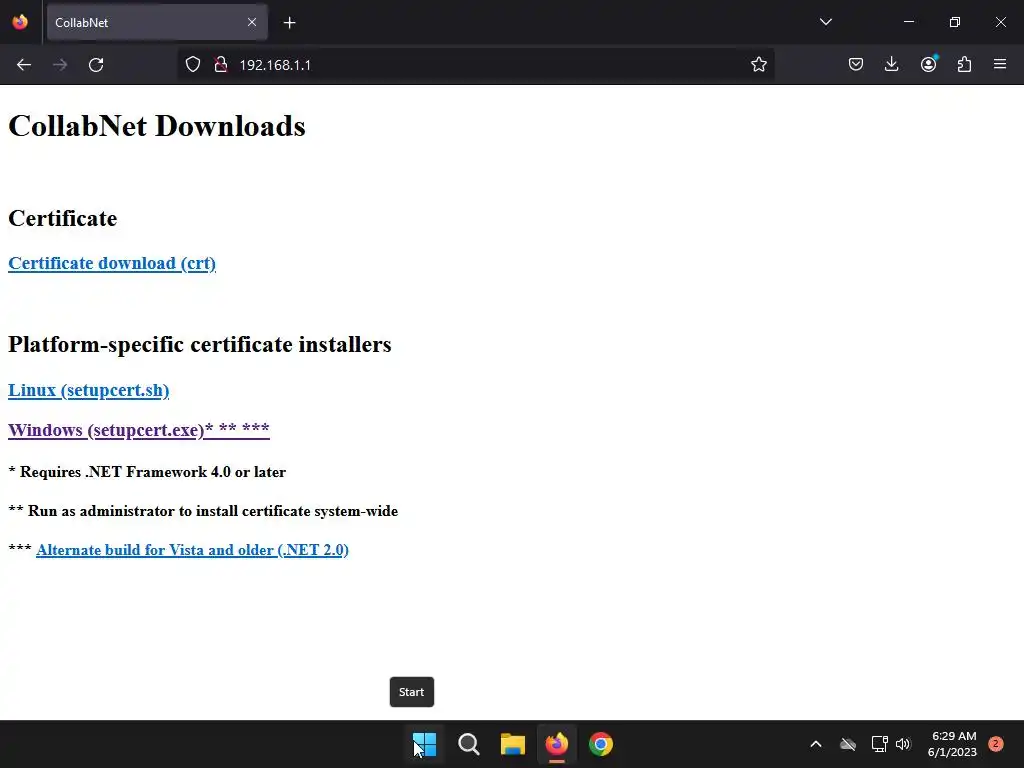Open the Firefox application menu

pyautogui.click(x=1000, y=65)
